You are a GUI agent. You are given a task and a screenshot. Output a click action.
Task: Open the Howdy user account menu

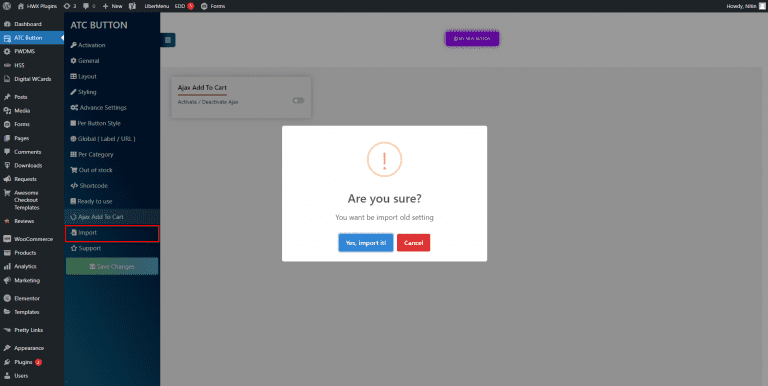coord(745,6)
